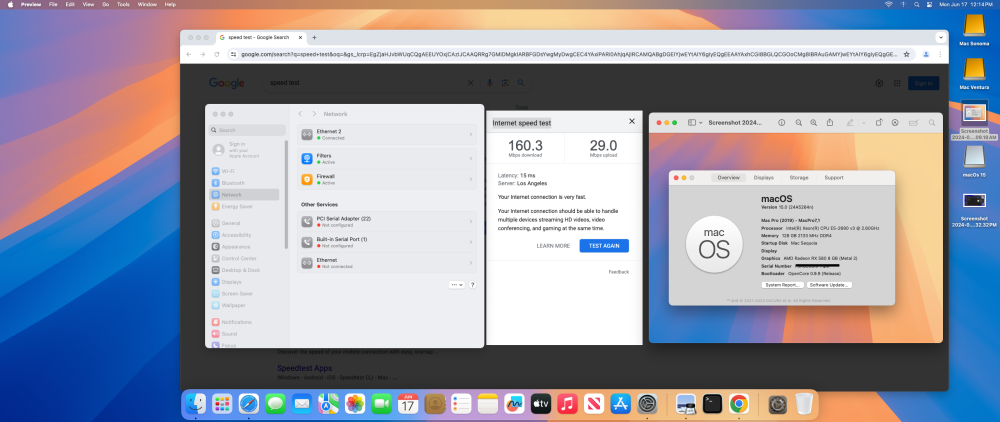Click the Inspector info icon in Preview toolbar
Viewport: 1000px width, 422px height.
782,122
